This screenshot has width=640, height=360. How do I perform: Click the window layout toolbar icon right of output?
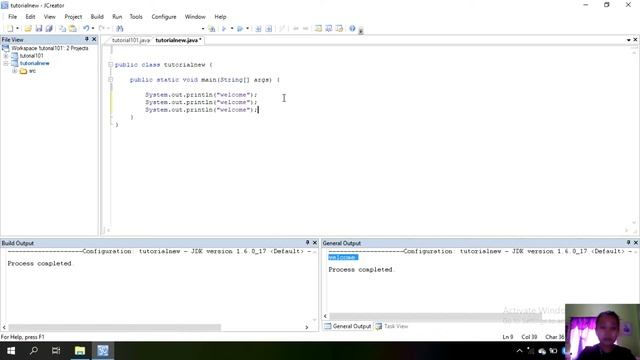coord(339,29)
